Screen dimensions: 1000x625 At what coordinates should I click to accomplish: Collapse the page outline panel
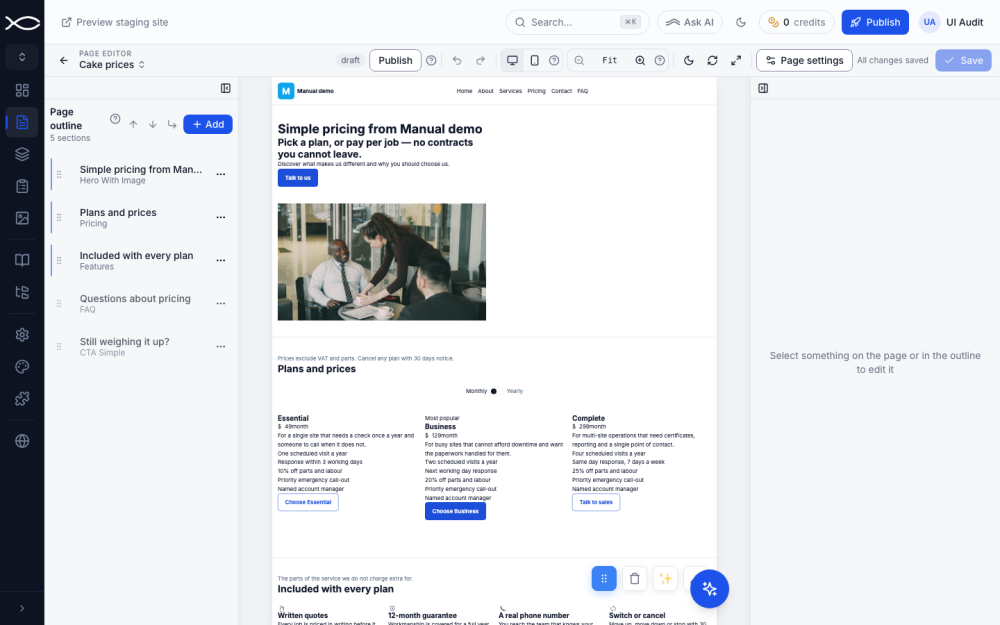pyautogui.click(x=226, y=88)
